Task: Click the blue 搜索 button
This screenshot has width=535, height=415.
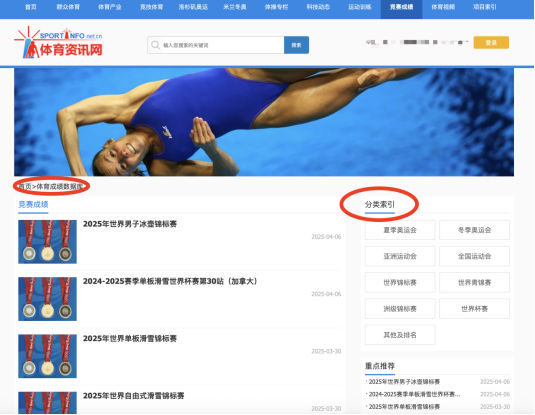Action: [296, 45]
